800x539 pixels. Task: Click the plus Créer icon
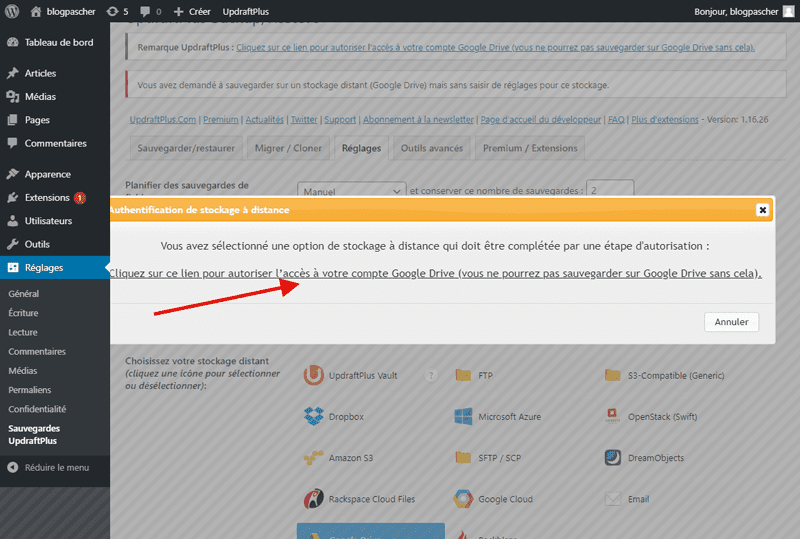(178, 11)
